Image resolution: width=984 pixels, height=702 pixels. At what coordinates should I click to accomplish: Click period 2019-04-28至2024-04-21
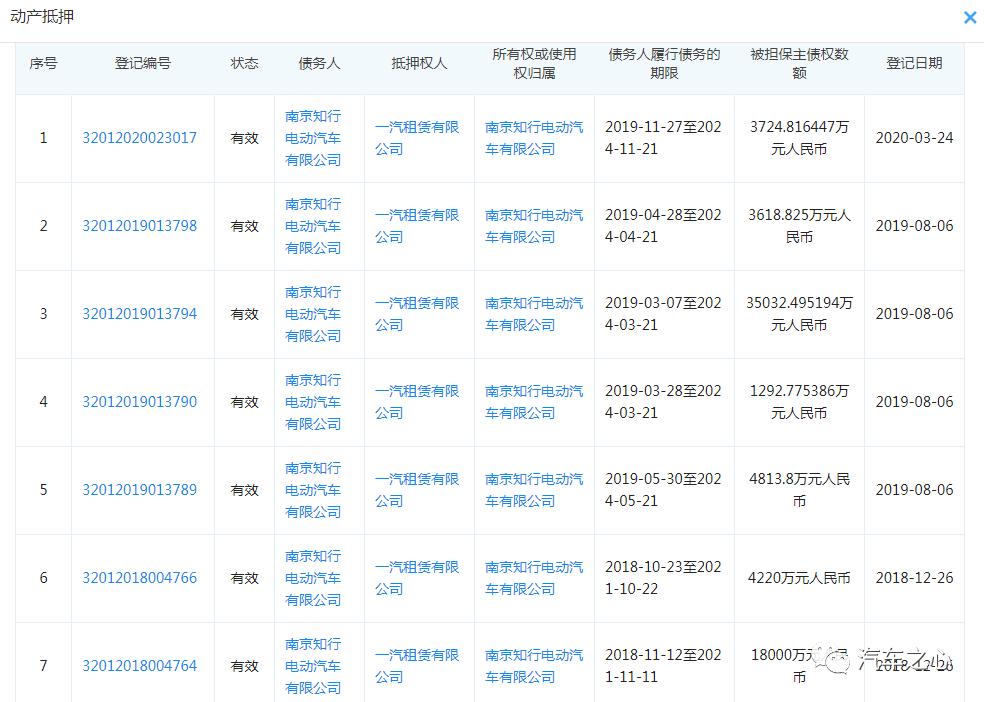pos(663,226)
